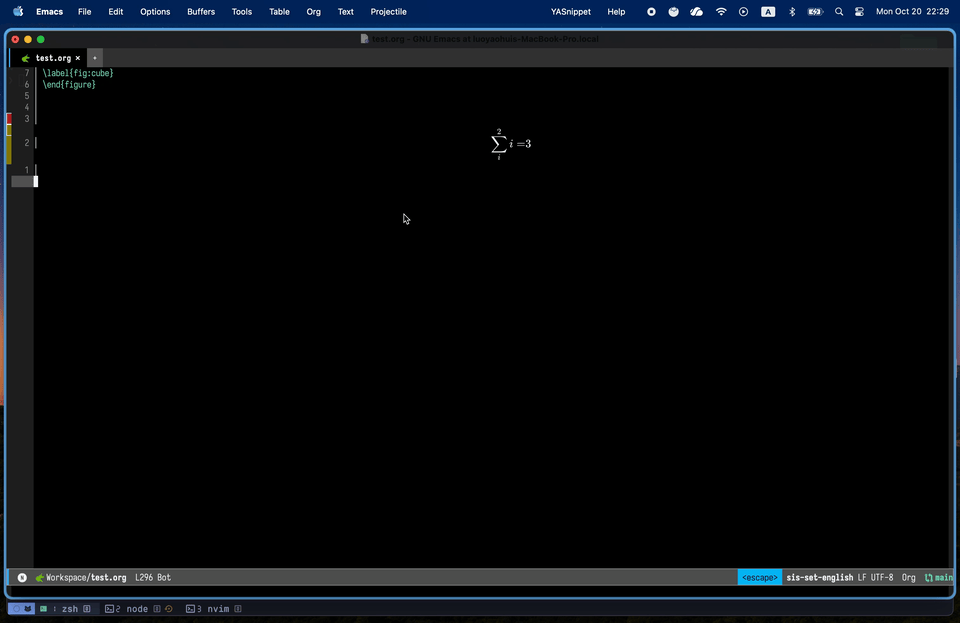Open the Apple menu
The image size is (960, 623).
(17, 11)
